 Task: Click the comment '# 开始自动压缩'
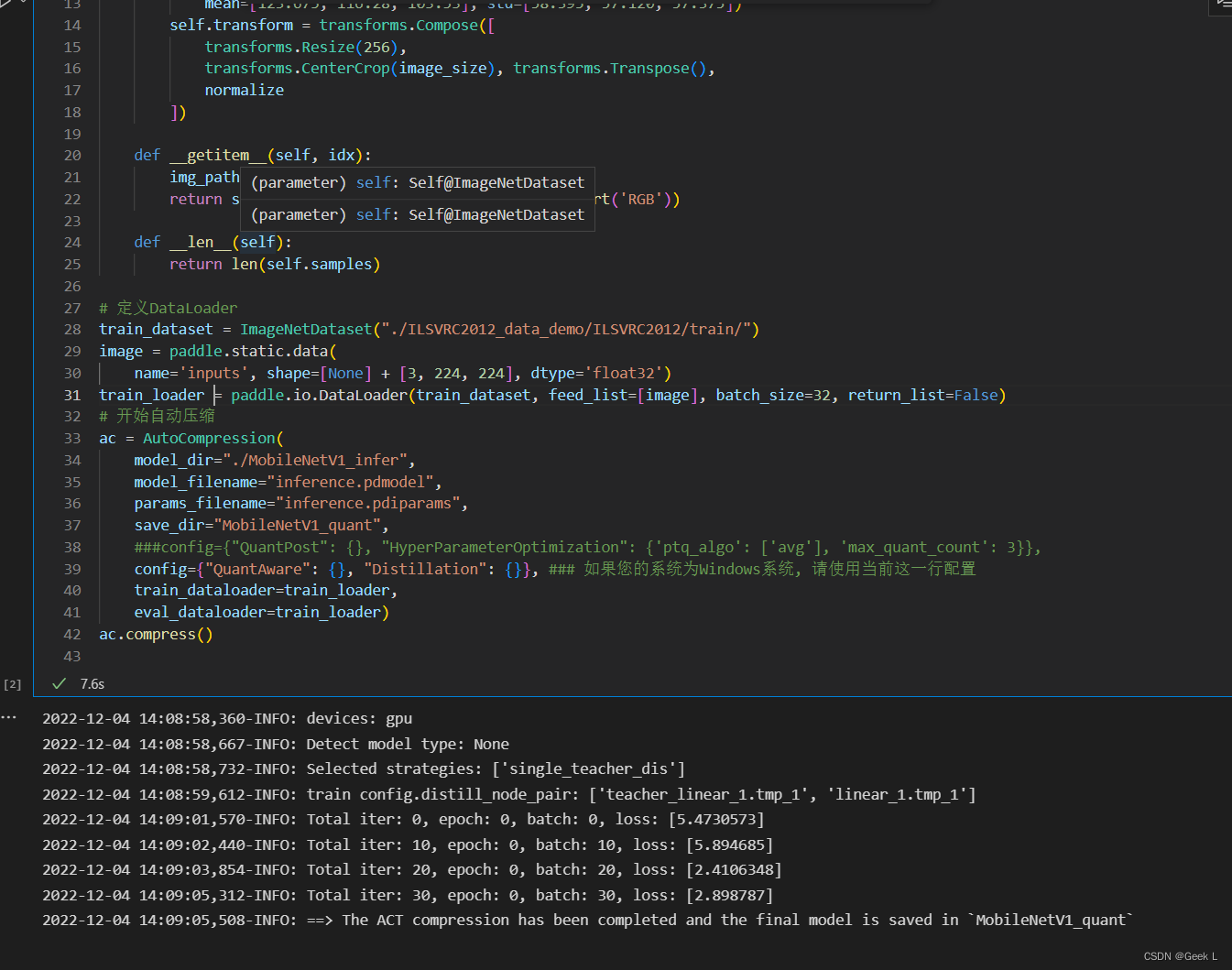click(157, 416)
